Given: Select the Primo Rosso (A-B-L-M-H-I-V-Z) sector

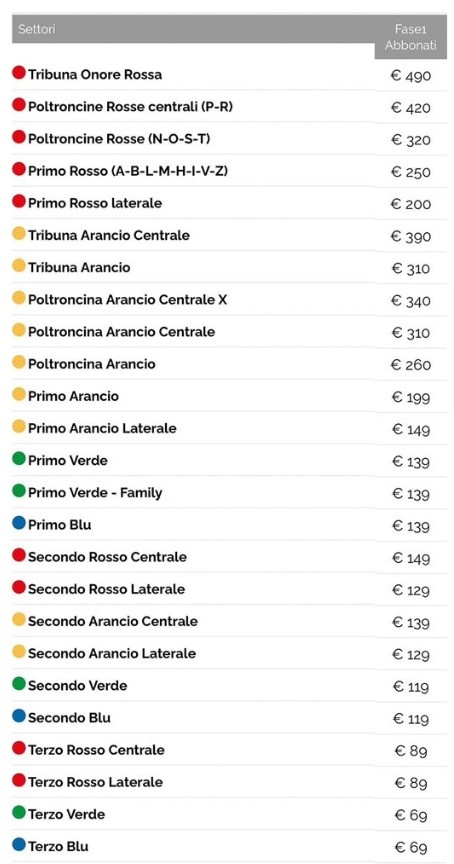Looking at the screenshot, I should pyautogui.click(x=128, y=171).
